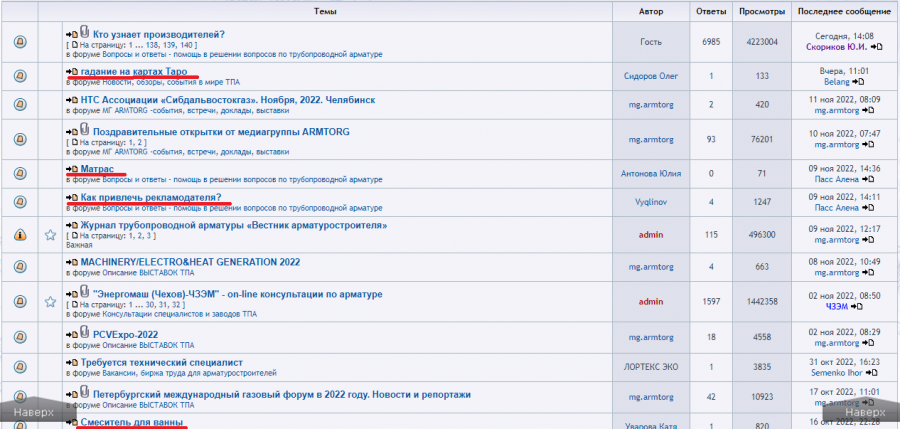Image resolution: width=900 pixels, height=429 pixels.
Task: Open the admin profile in the Энергомаш row
Action: (650, 301)
